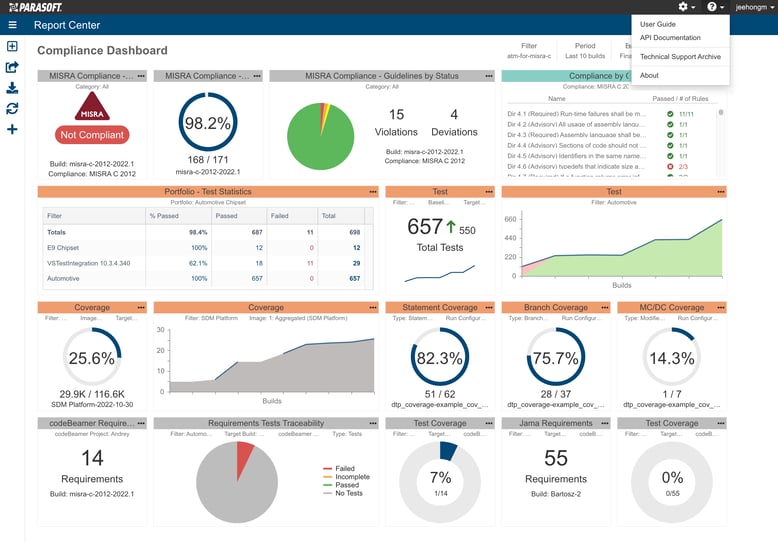This screenshot has height=542, width=778.
Task: Open the hamburger navigation menu
Action: coord(12,25)
